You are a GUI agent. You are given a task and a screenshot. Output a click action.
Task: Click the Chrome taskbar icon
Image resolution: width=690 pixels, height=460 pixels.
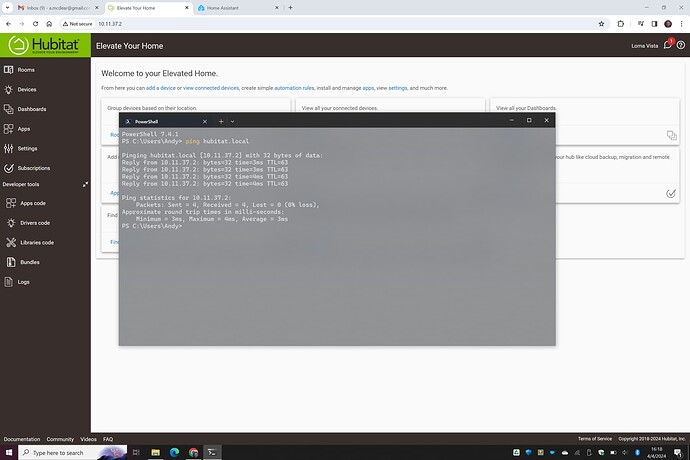click(x=193, y=453)
